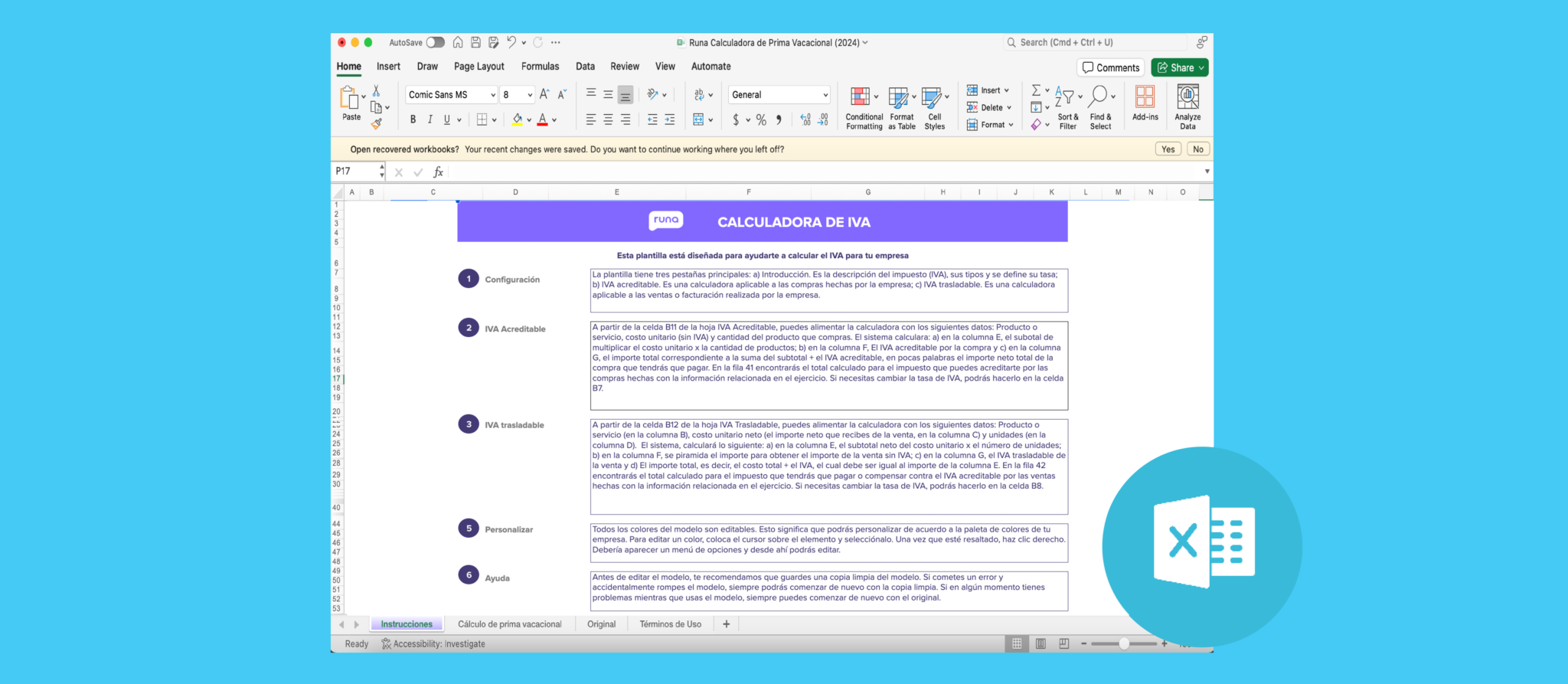Switch to the Insert ribbon tab
This screenshot has height=684, width=1568.
coord(388,67)
